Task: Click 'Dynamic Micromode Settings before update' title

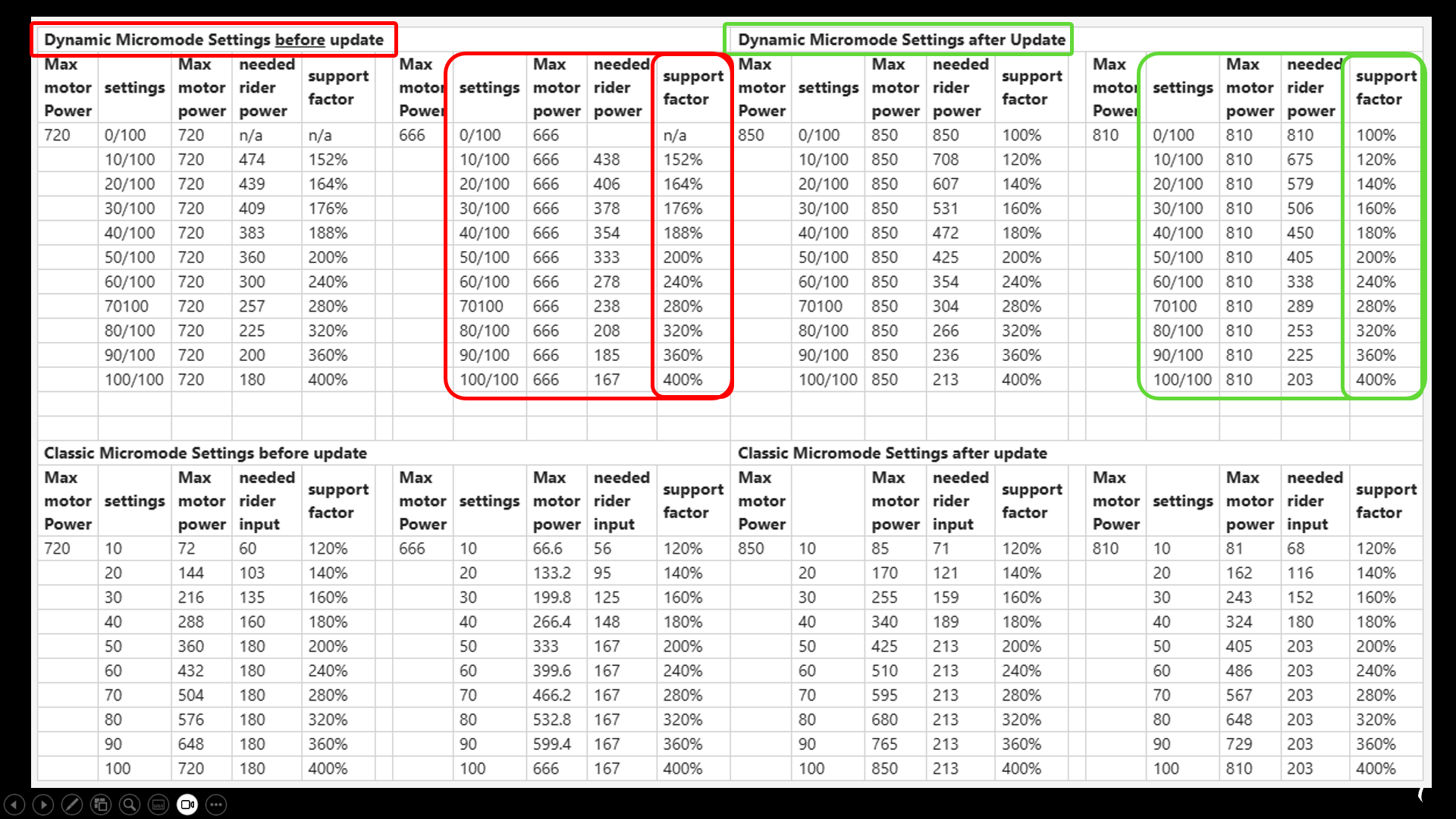Action: (214, 39)
